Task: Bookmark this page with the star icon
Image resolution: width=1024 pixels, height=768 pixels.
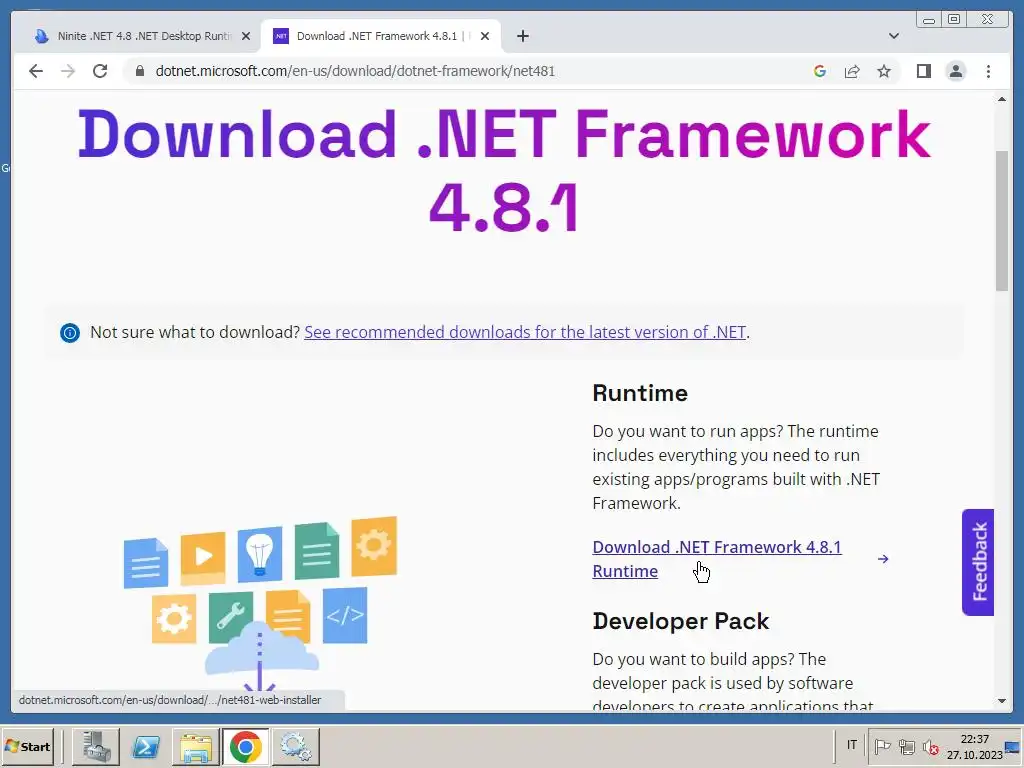Action: (884, 71)
